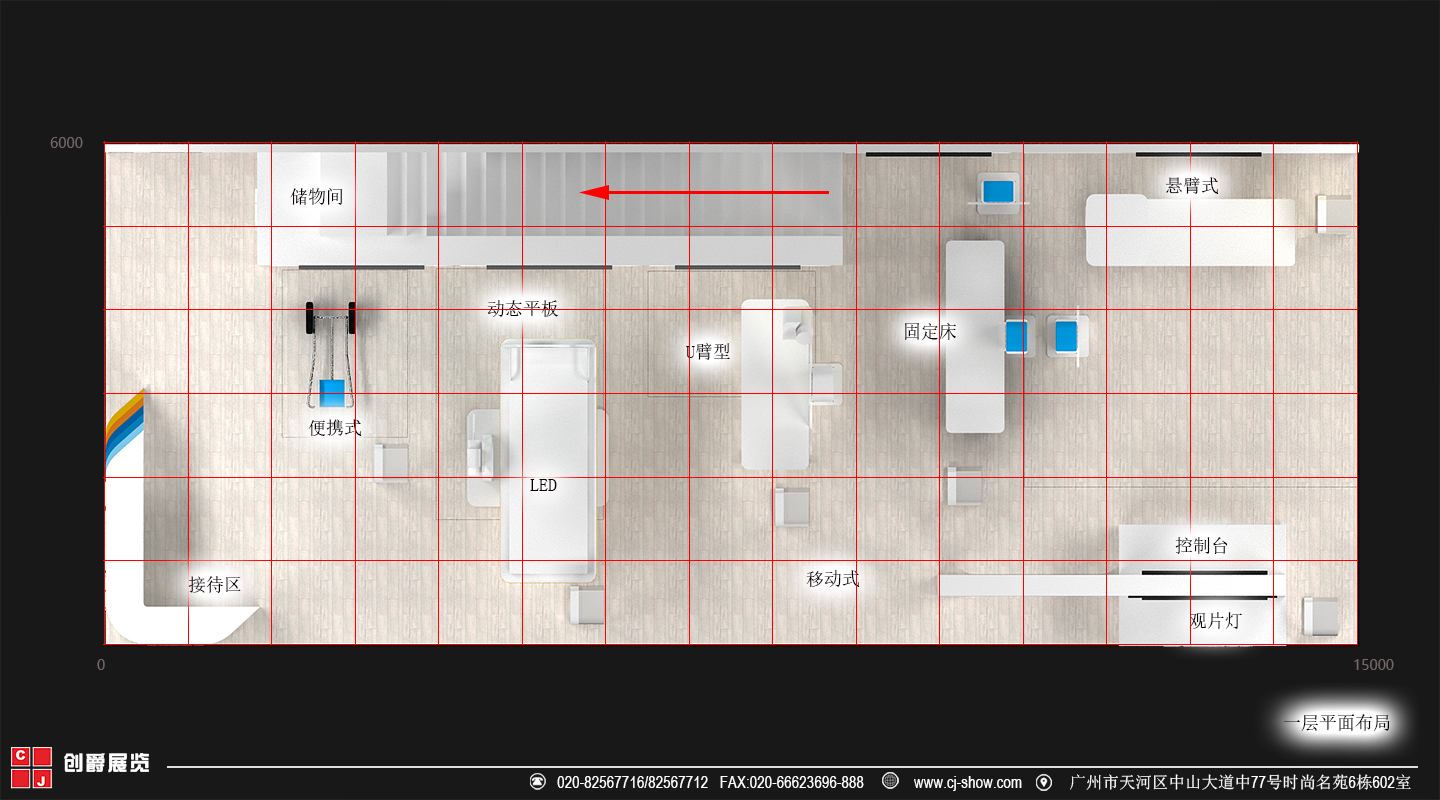Viewport: 1440px width, 800px height.
Task: Click the location pin icon before the address
Action: pos(1044,782)
